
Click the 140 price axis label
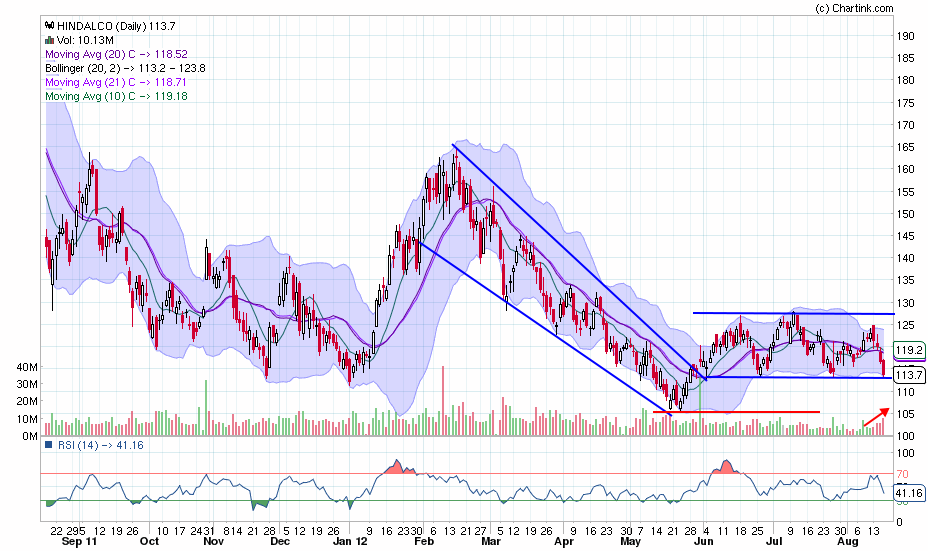point(906,258)
